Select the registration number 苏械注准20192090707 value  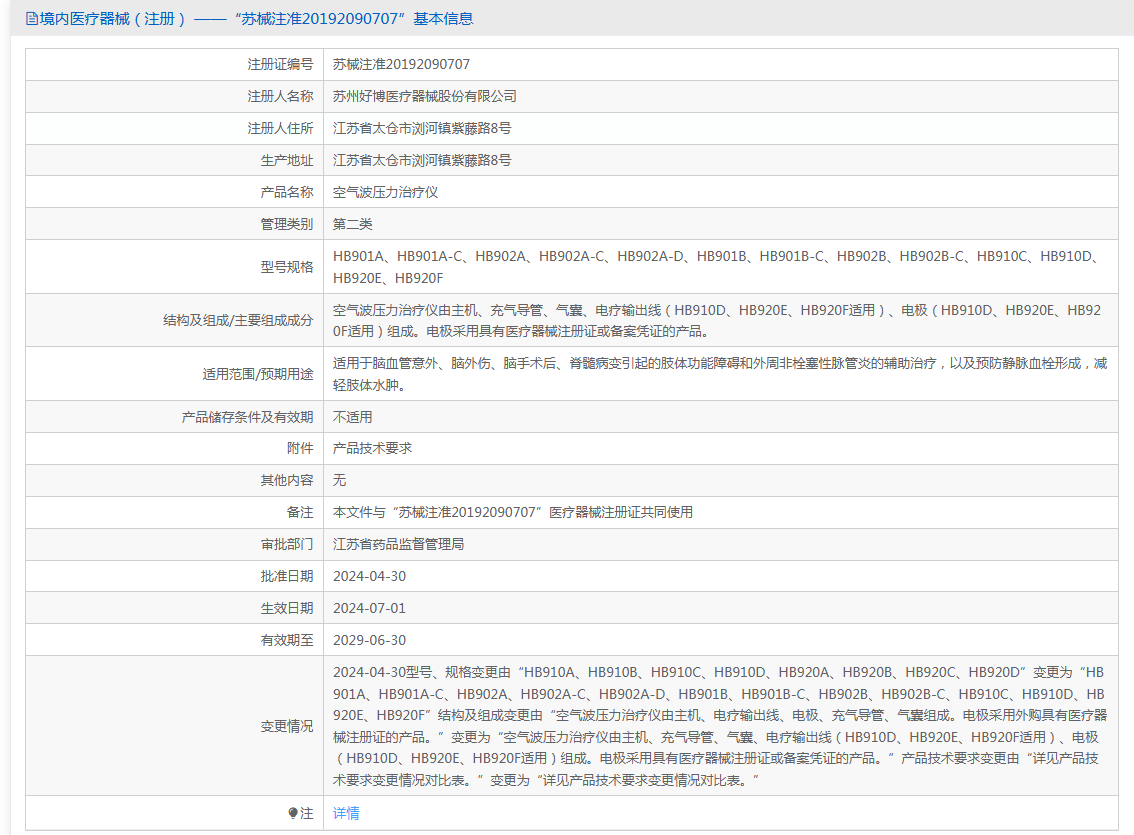401,64
